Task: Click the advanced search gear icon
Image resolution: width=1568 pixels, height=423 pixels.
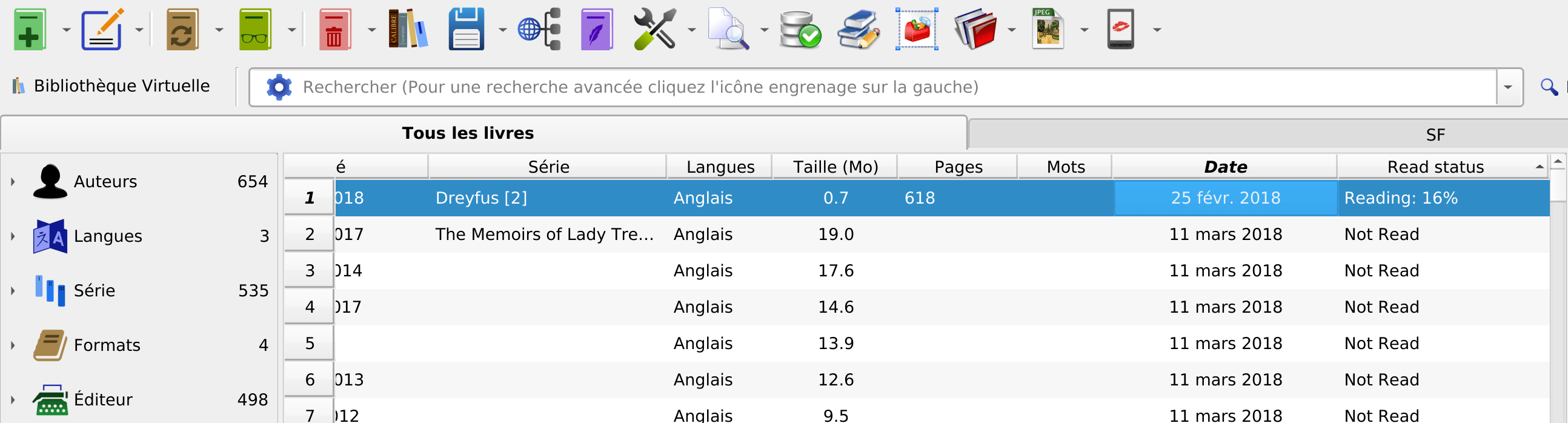Action: (279, 87)
